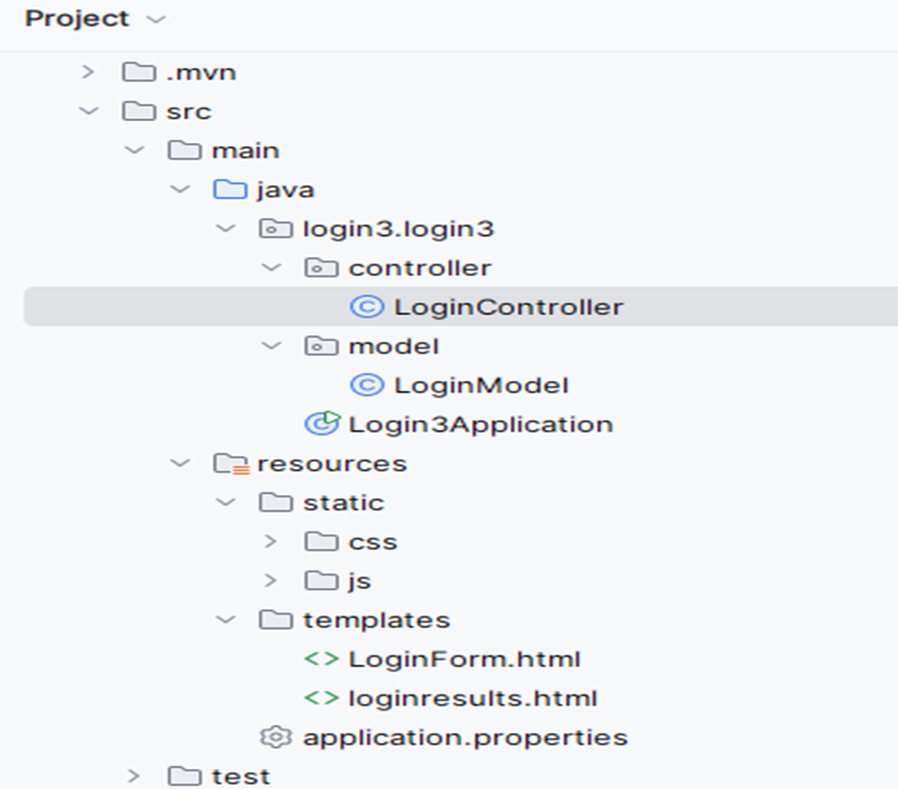The image size is (898, 789).
Task: Click the java source folder icon
Action: coord(230,190)
